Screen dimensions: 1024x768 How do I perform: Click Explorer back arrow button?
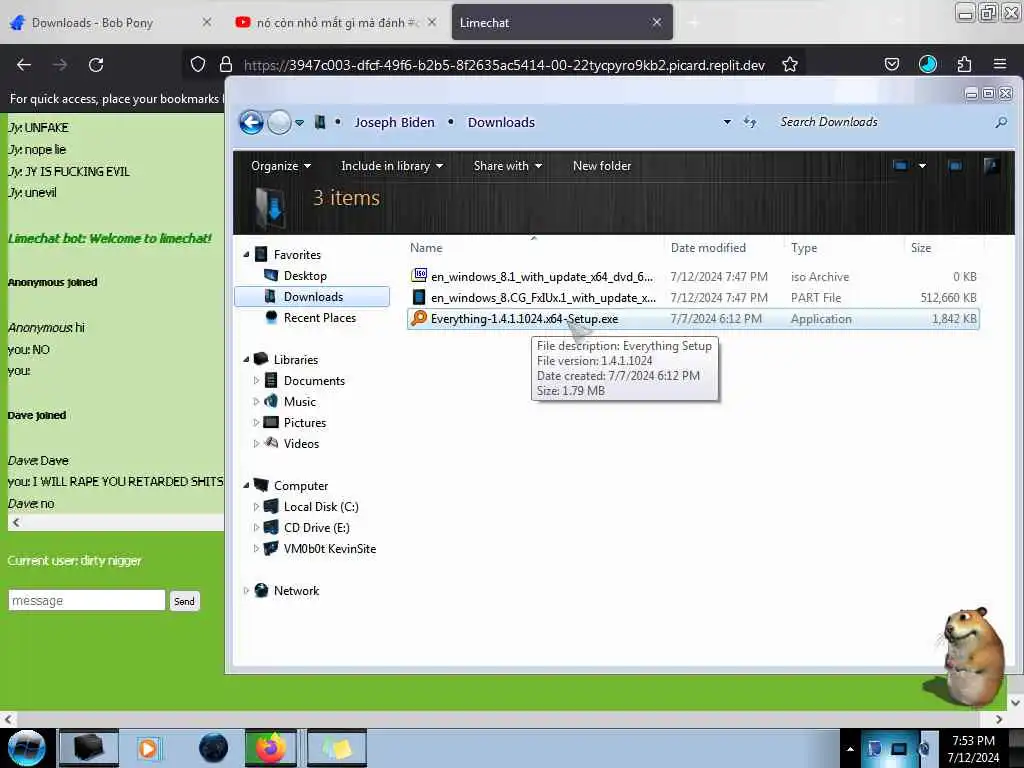[x=251, y=122]
